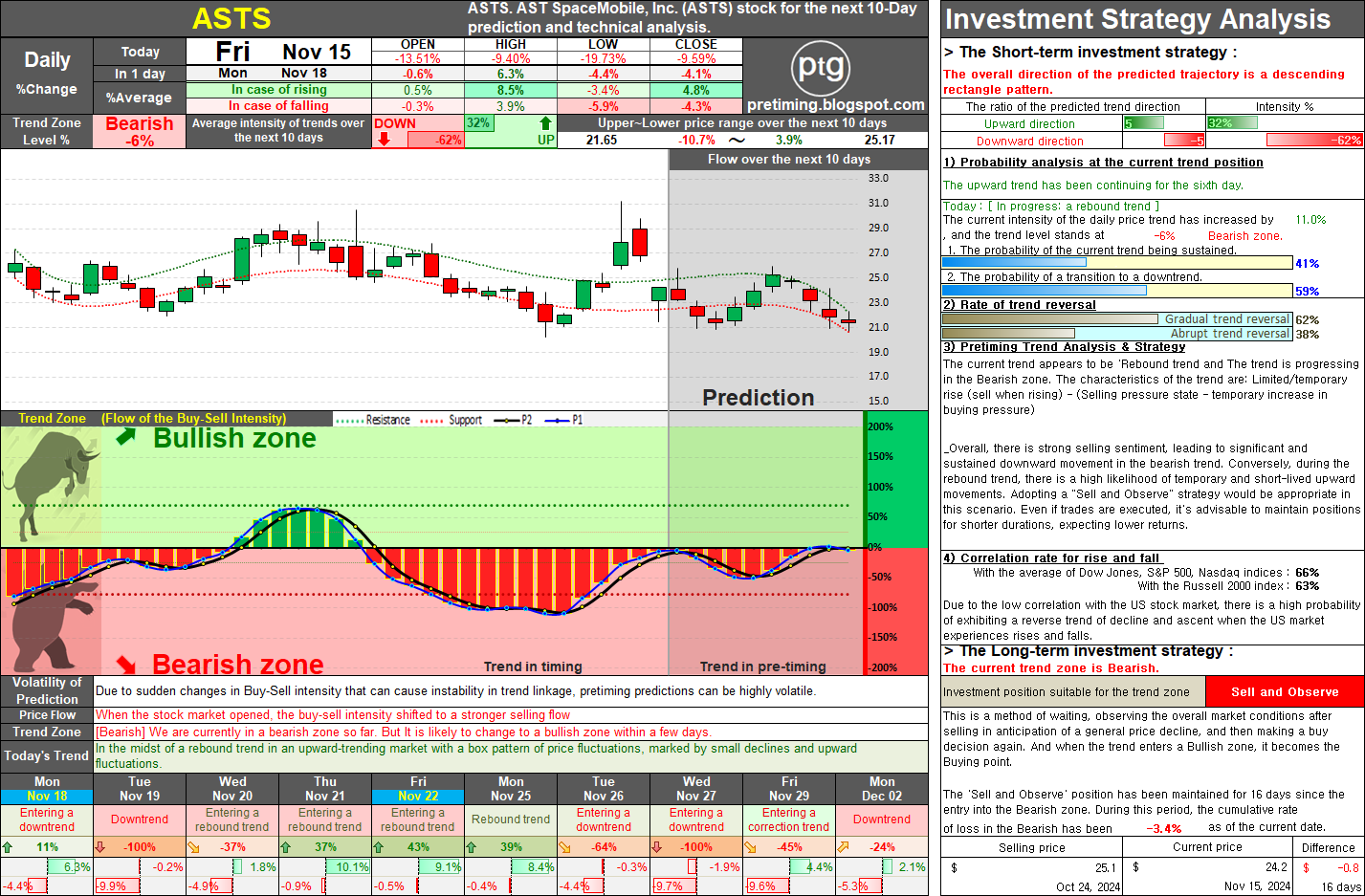
Task: Click the Abrupt trend reversal 38% bar
Action: coord(1117,334)
